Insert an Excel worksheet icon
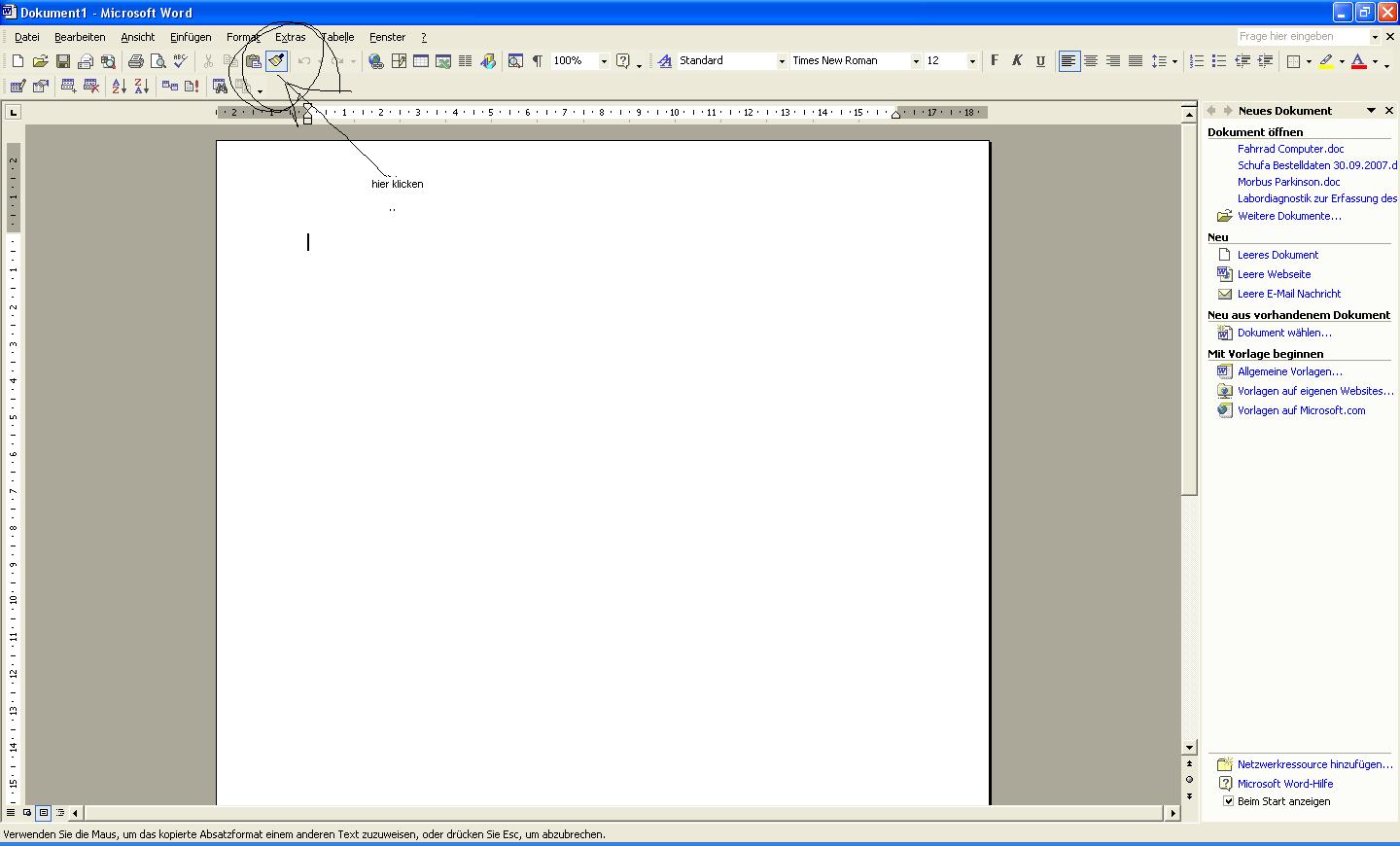The height and width of the screenshot is (846, 1400). tap(443, 61)
